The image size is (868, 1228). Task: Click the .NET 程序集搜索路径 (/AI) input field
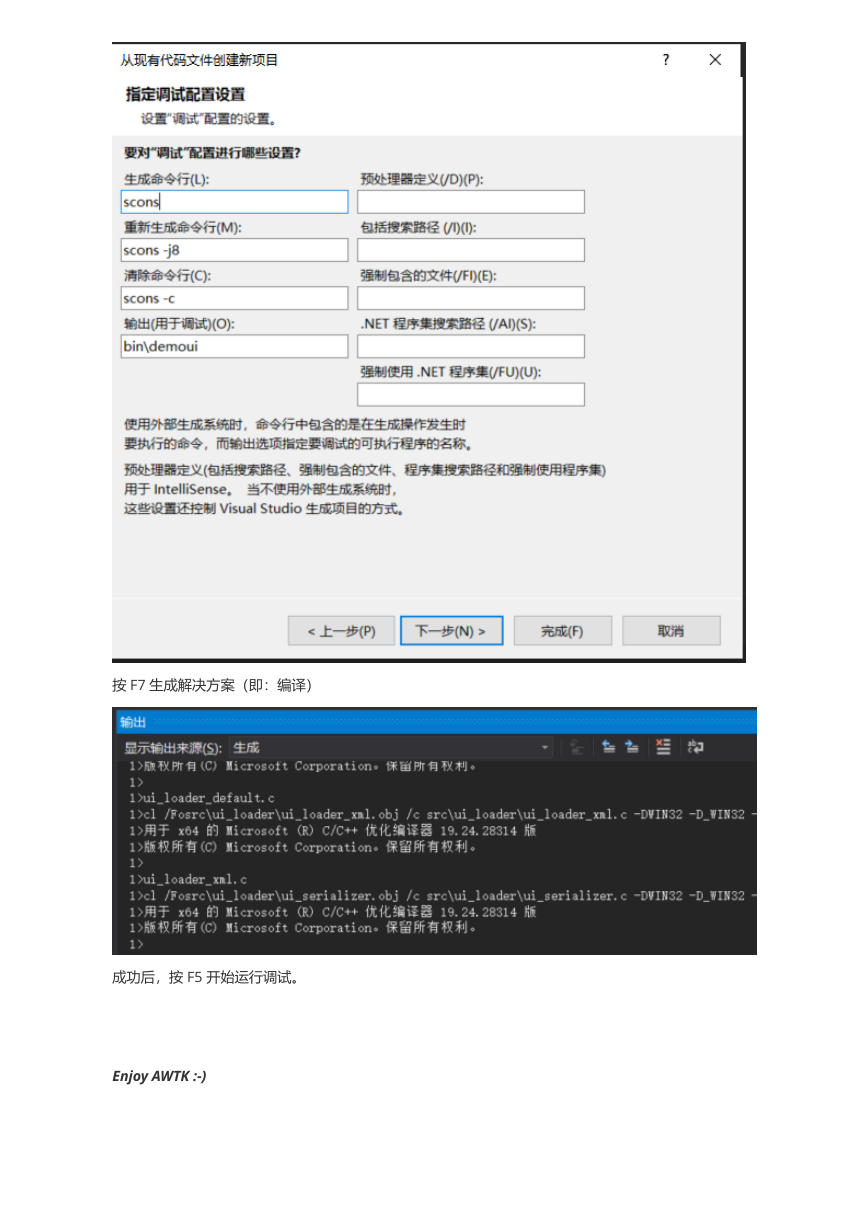pyautogui.click(x=471, y=346)
